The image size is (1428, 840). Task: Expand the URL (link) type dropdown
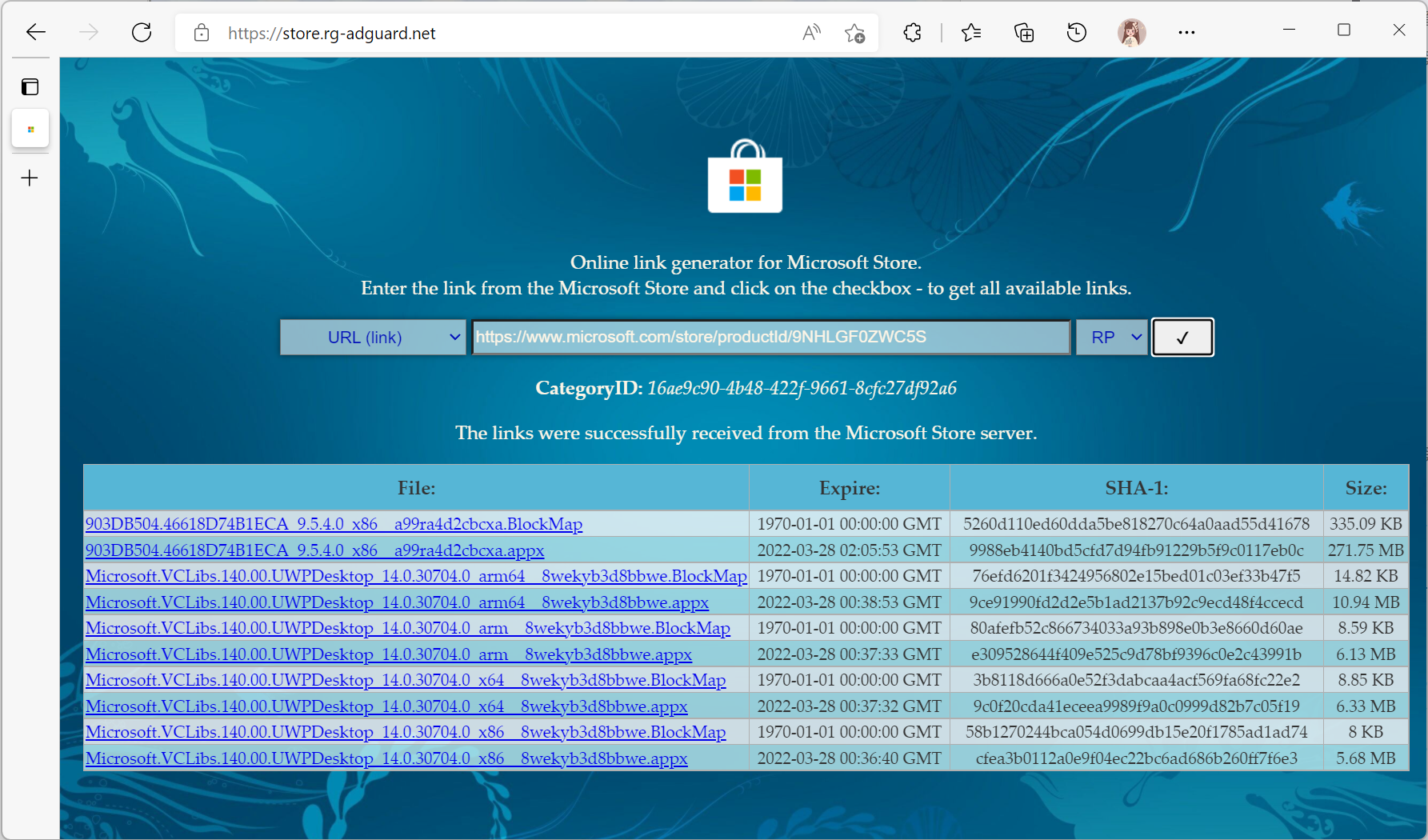373,338
